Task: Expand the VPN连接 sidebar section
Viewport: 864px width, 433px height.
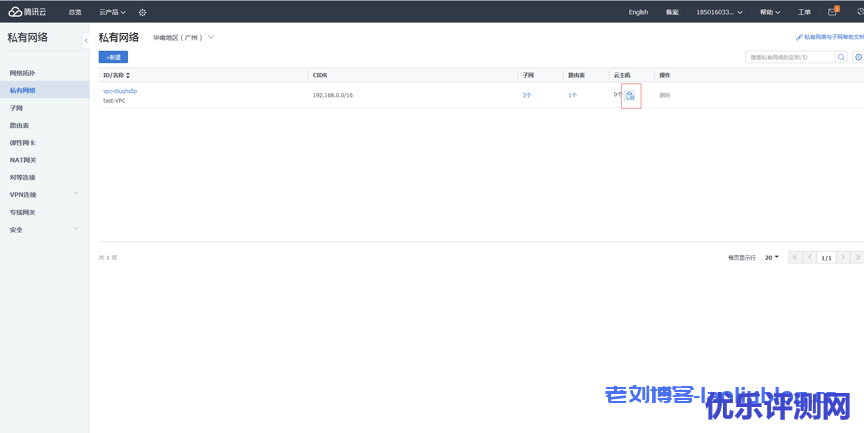Action: (x=75, y=194)
